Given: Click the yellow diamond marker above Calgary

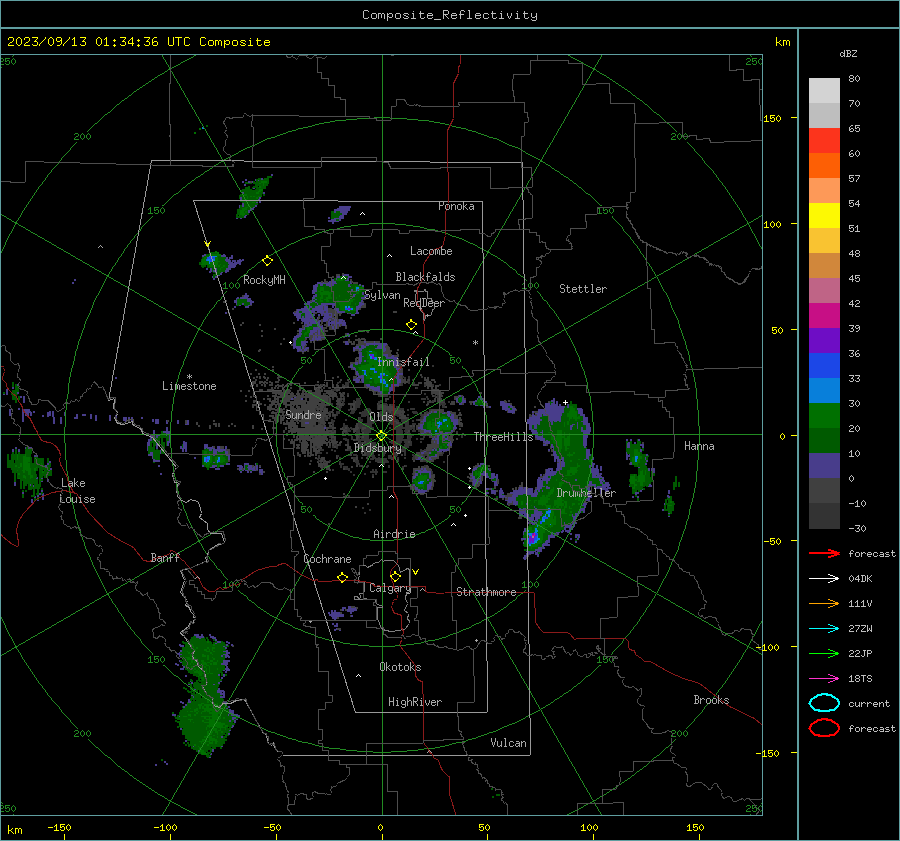Looking at the screenshot, I should tap(395, 576).
